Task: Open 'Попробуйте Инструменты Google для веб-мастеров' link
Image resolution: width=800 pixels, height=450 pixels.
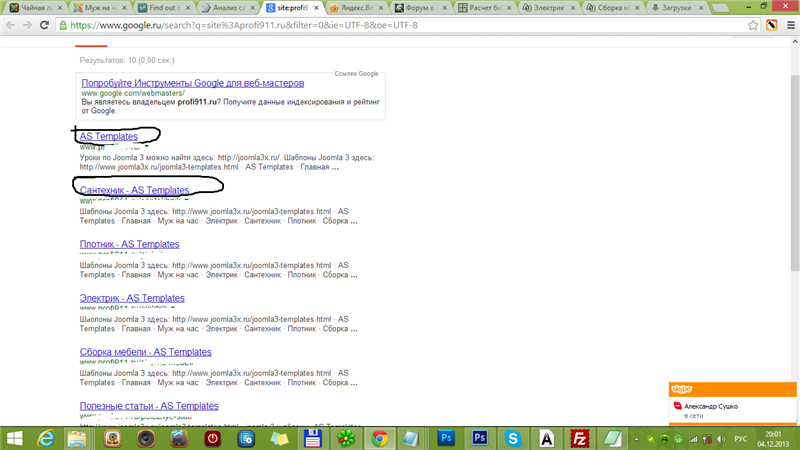Action: (x=193, y=83)
